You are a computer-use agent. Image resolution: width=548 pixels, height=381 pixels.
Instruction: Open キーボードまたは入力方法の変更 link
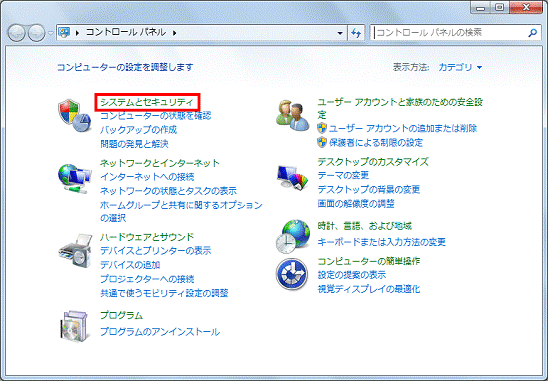[x=382, y=242]
